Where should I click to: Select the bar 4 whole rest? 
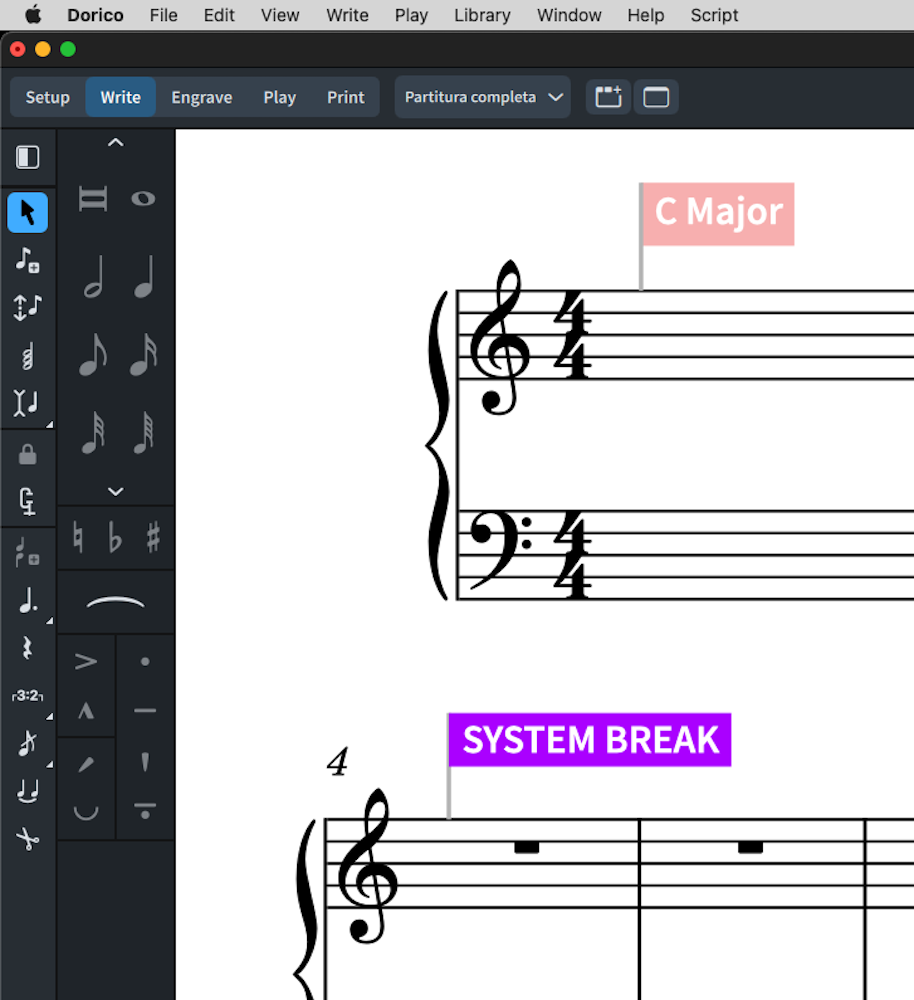click(x=526, y=848)
